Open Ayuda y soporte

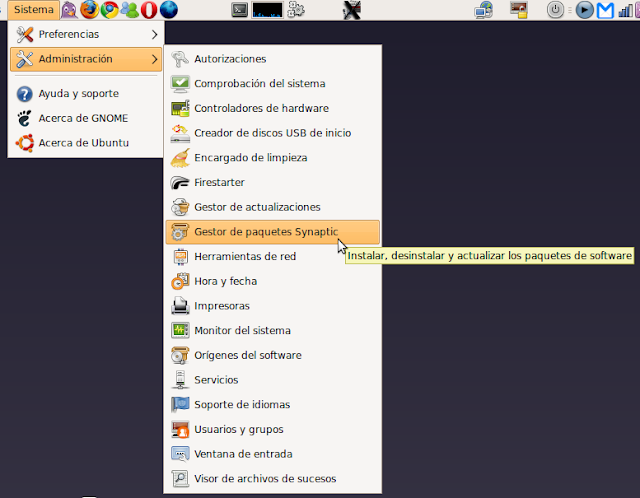point(86,93)
